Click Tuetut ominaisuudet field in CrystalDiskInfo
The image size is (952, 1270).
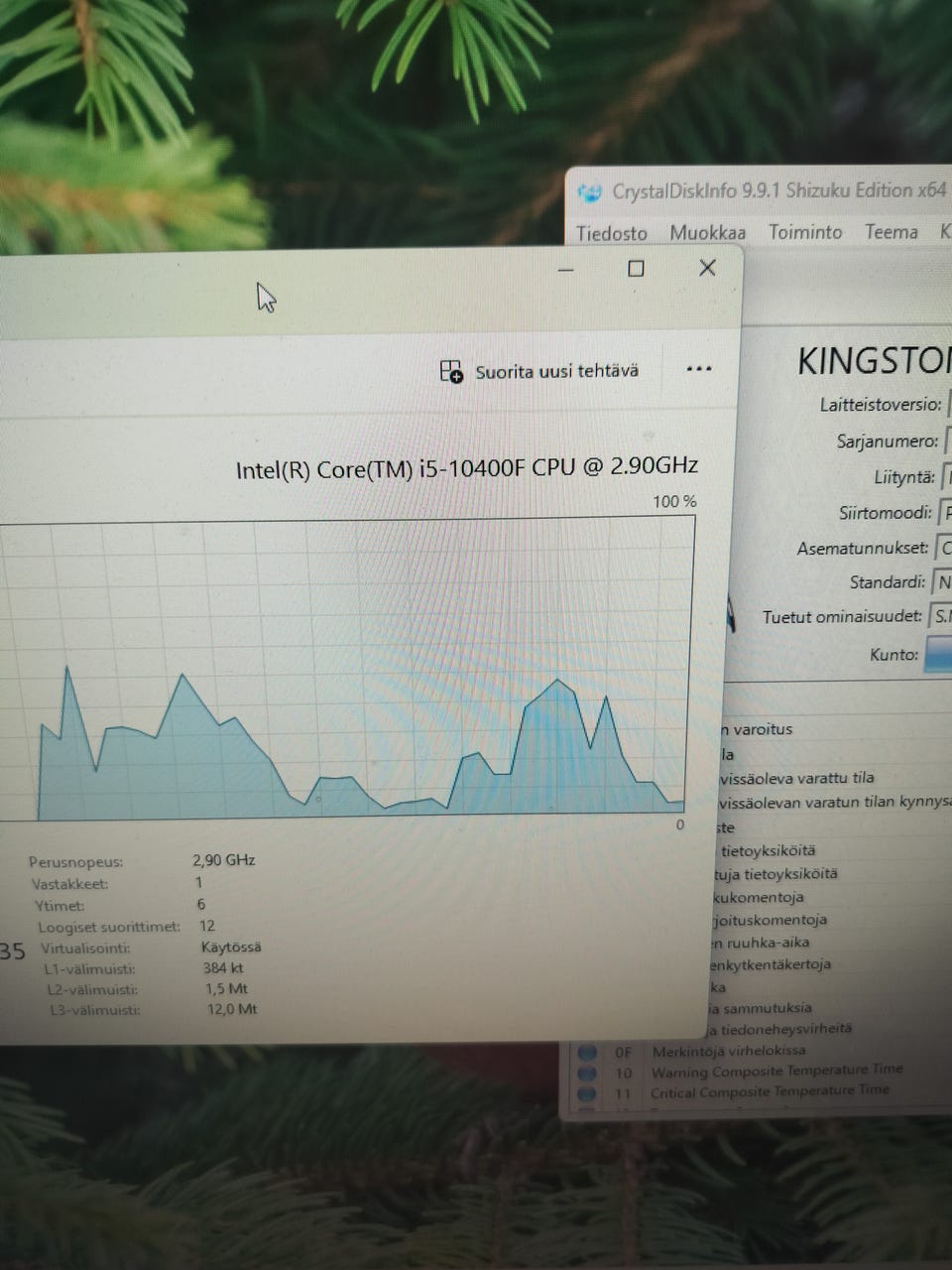941,617
